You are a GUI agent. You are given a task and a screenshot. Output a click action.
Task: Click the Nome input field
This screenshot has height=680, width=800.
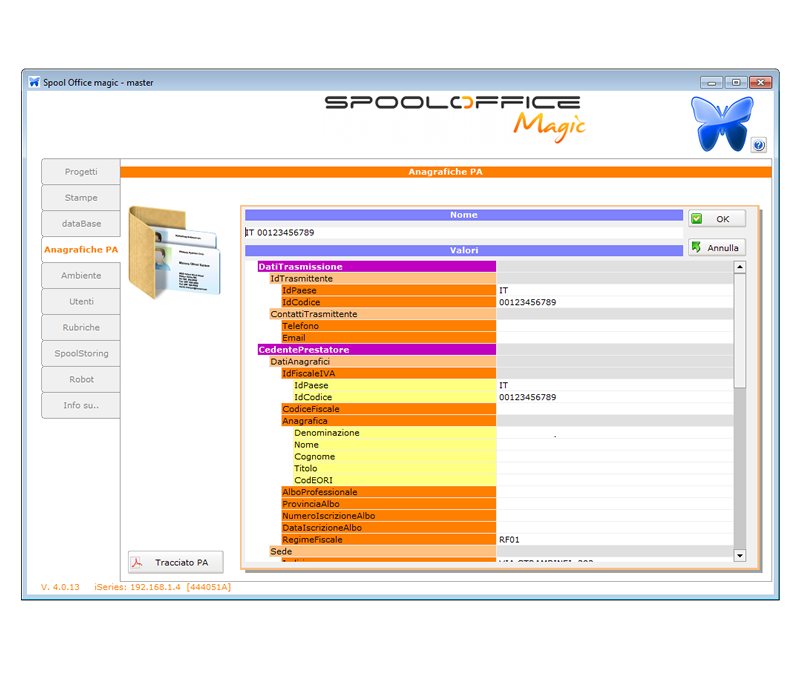tap(464, 233)
